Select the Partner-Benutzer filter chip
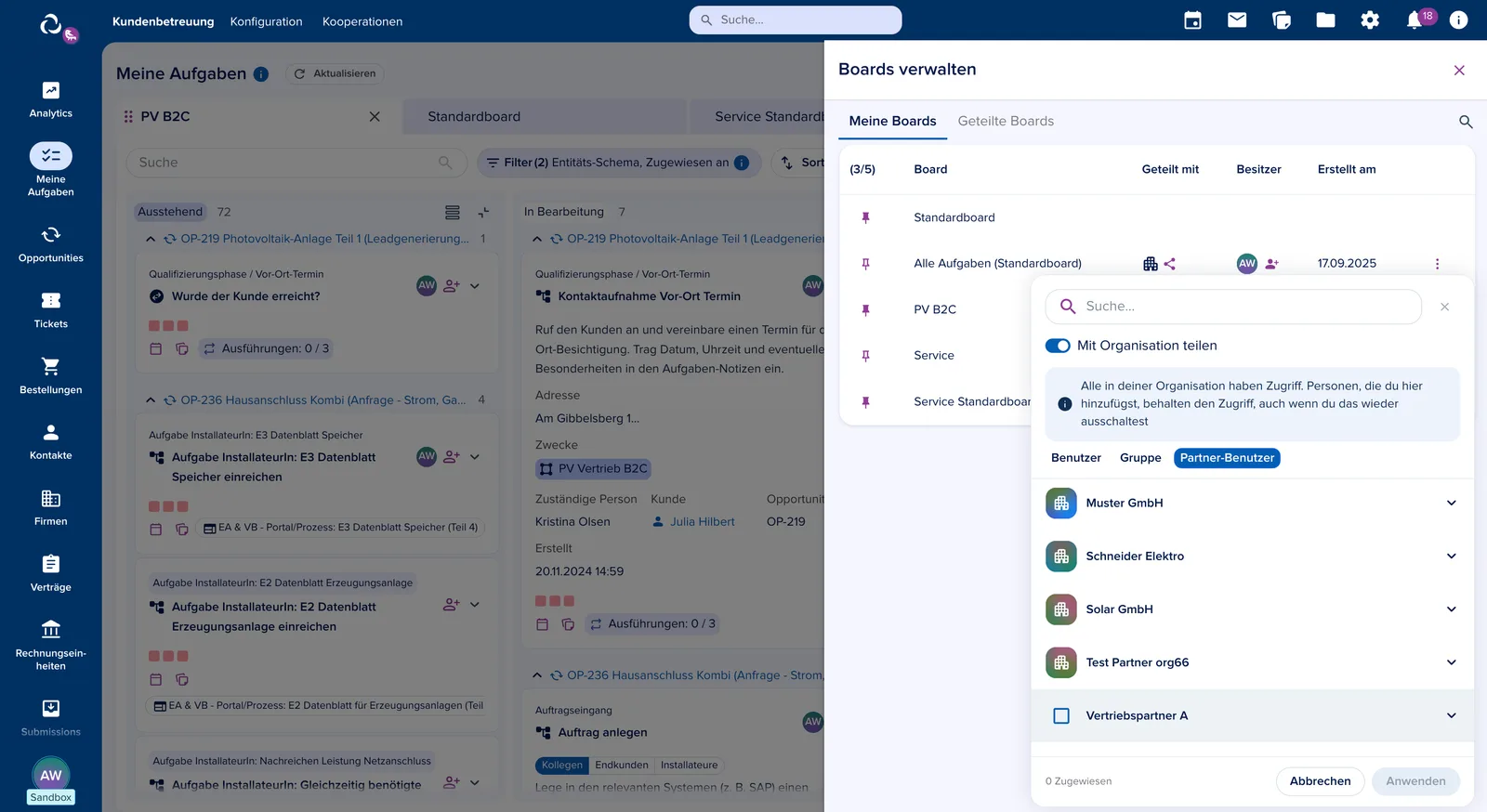Viewport: 1487px width, 812px height. [1227, 458]
